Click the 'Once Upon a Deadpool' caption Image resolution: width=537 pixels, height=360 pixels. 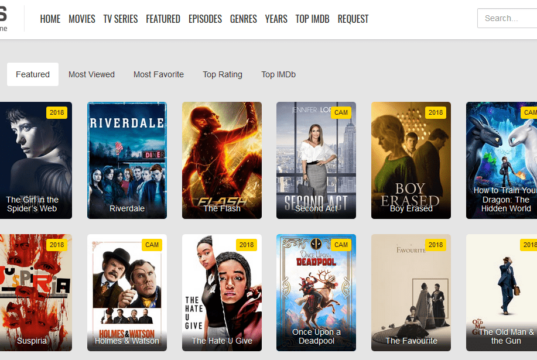316,336
